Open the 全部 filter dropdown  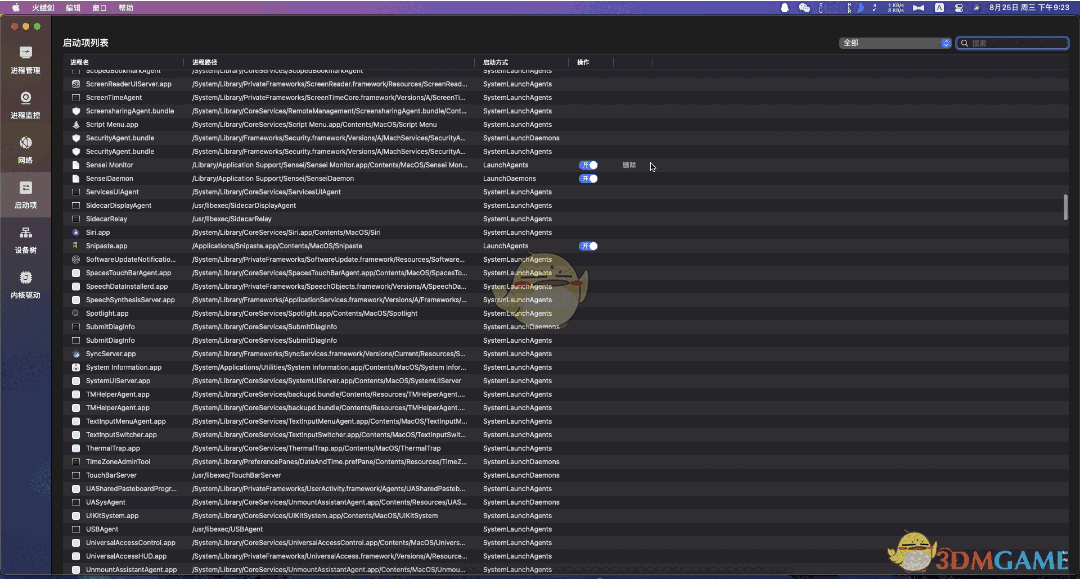click(x=895, y=43)
